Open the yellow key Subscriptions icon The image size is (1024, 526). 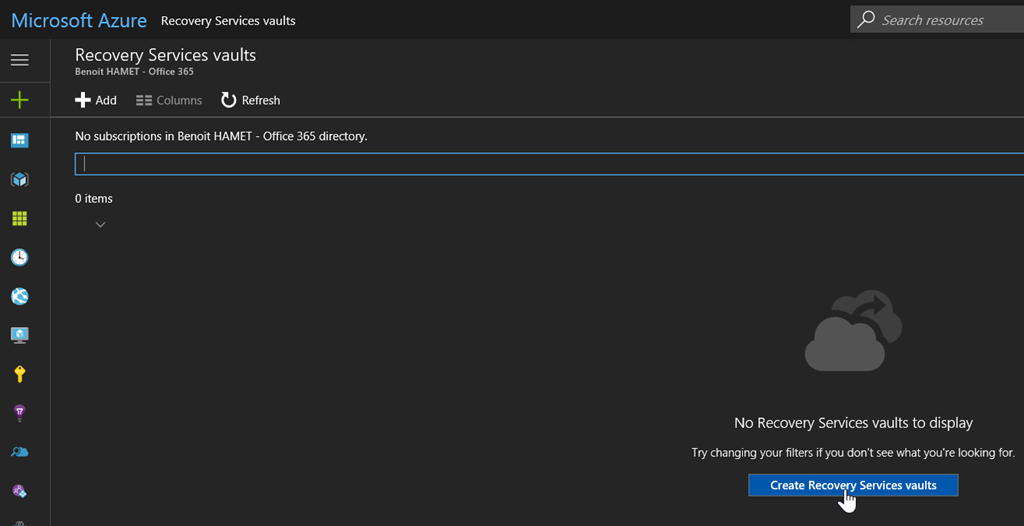pyautogui.click(x=19, y=374)
